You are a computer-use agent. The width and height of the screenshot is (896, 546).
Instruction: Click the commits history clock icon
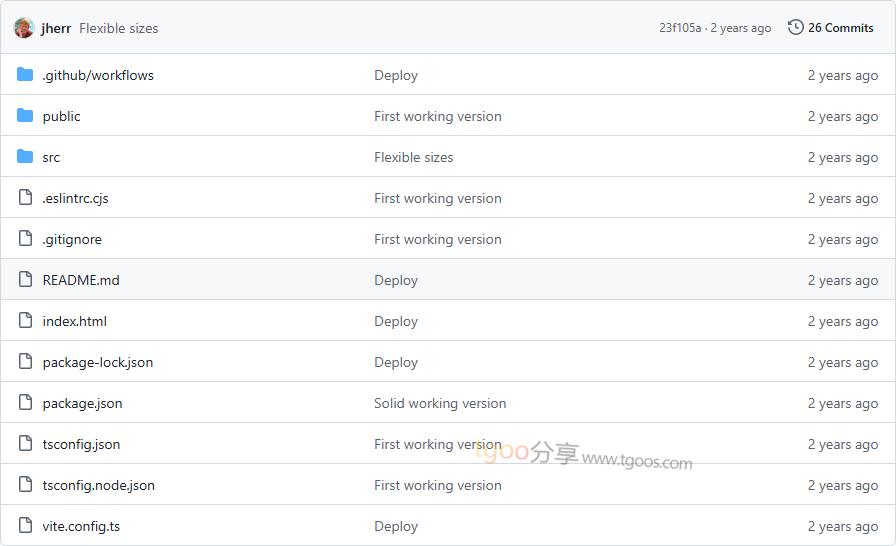point(795,28)
